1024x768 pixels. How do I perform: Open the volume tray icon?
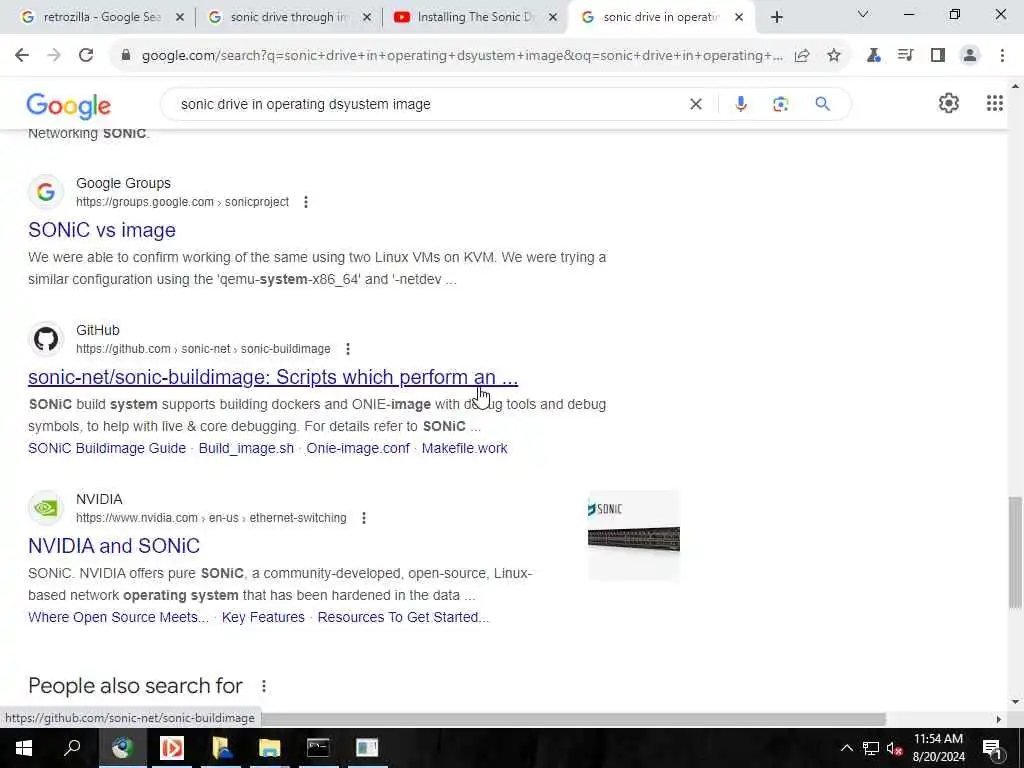coord(894,748)
